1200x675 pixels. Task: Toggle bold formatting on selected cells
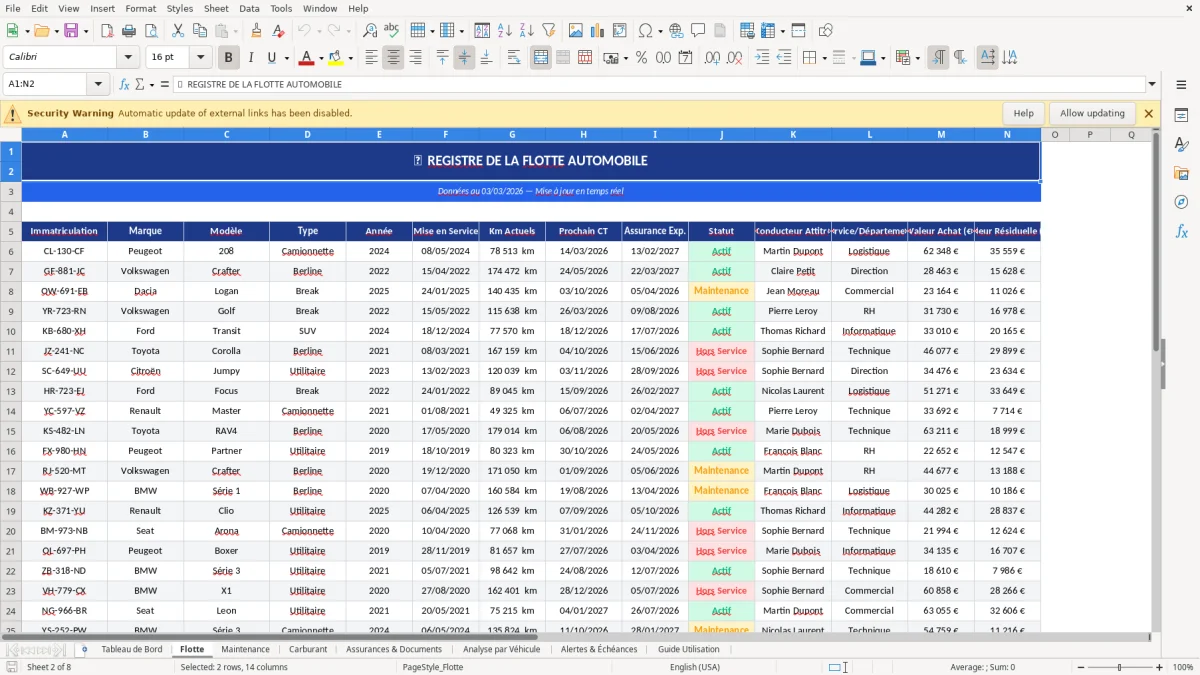(x=228, y=57)
